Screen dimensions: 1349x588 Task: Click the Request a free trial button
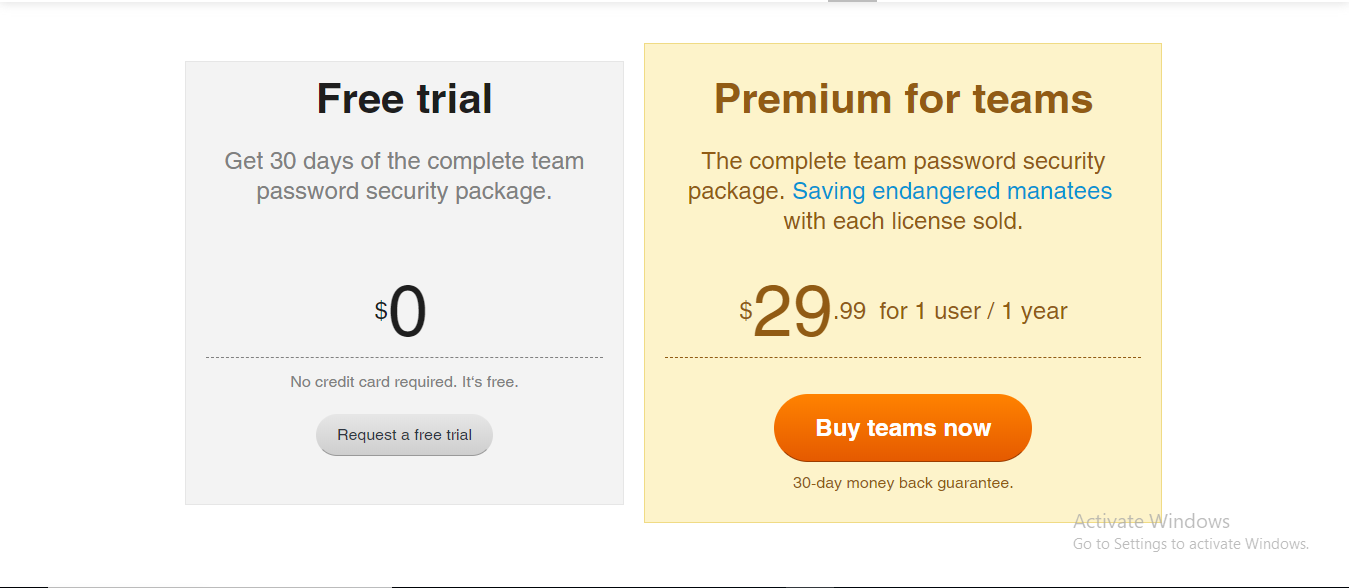click(404, 435)
